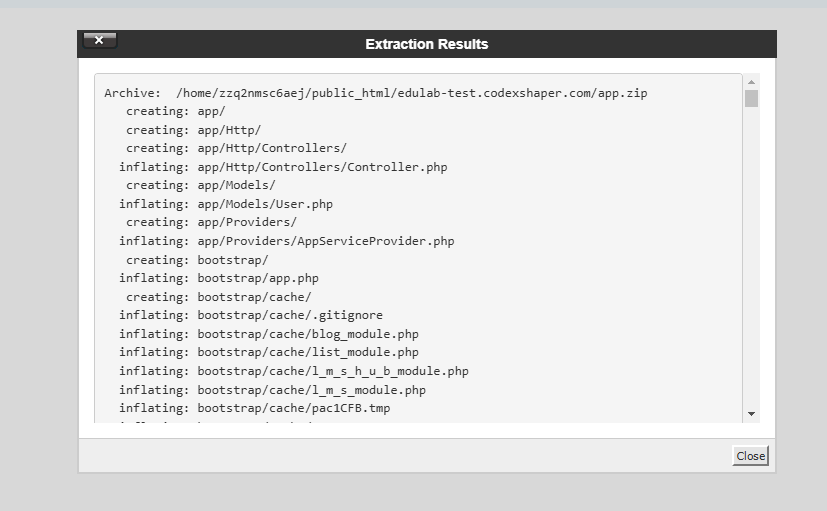The width and height of the screenshot is (827, 511).
Task: Click the bootstrap/app.php inflating line
Action: (x=218, y=278)
